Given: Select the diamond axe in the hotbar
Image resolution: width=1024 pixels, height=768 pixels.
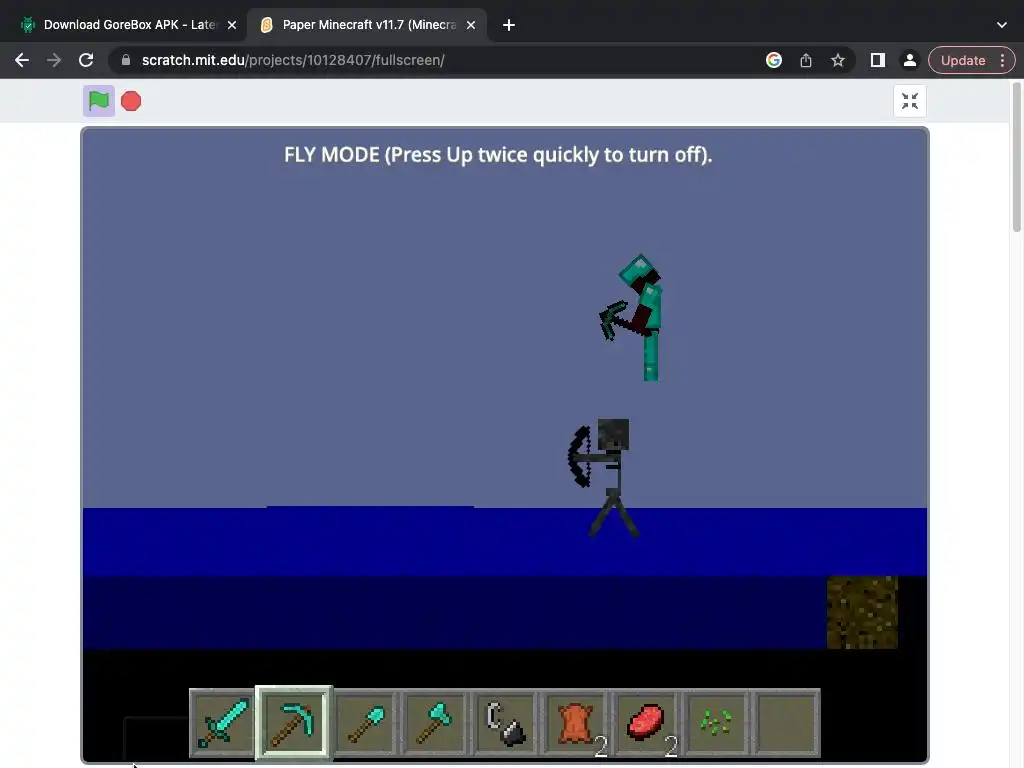Looking at the screenshot, I should click(436, 723).
